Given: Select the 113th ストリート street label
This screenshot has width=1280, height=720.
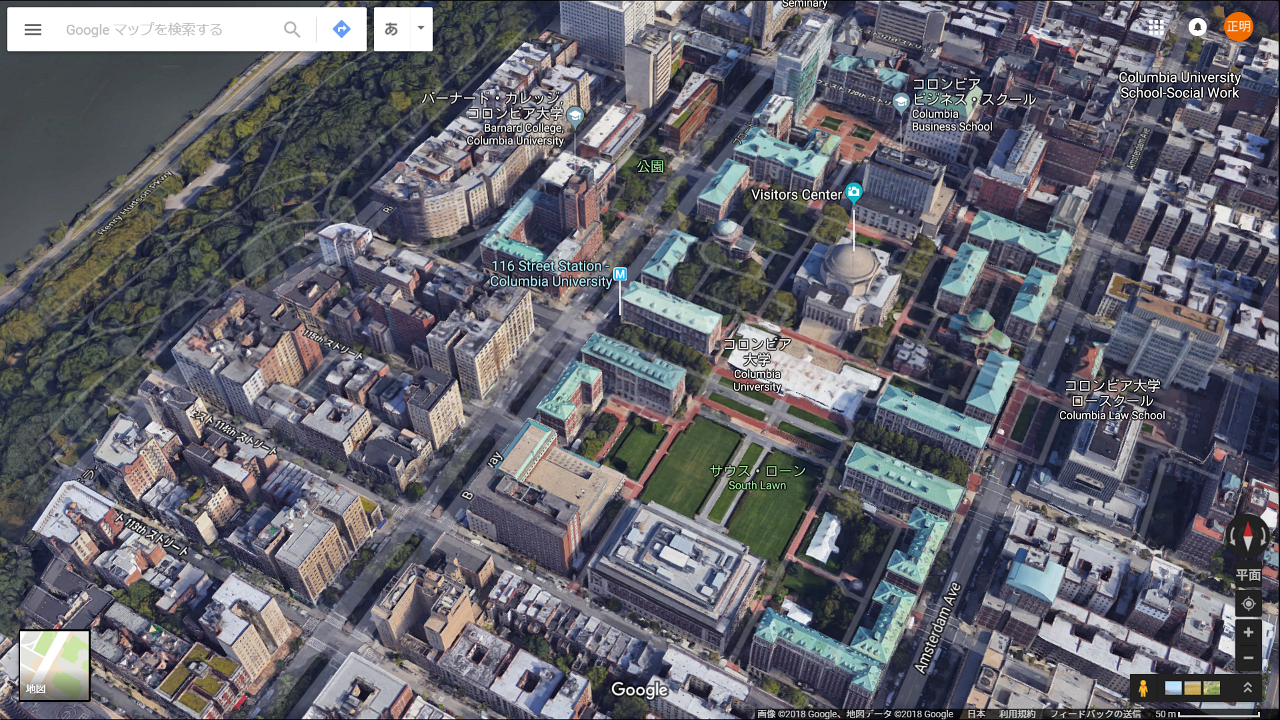Looking at the screenshot, I should 150,534.
